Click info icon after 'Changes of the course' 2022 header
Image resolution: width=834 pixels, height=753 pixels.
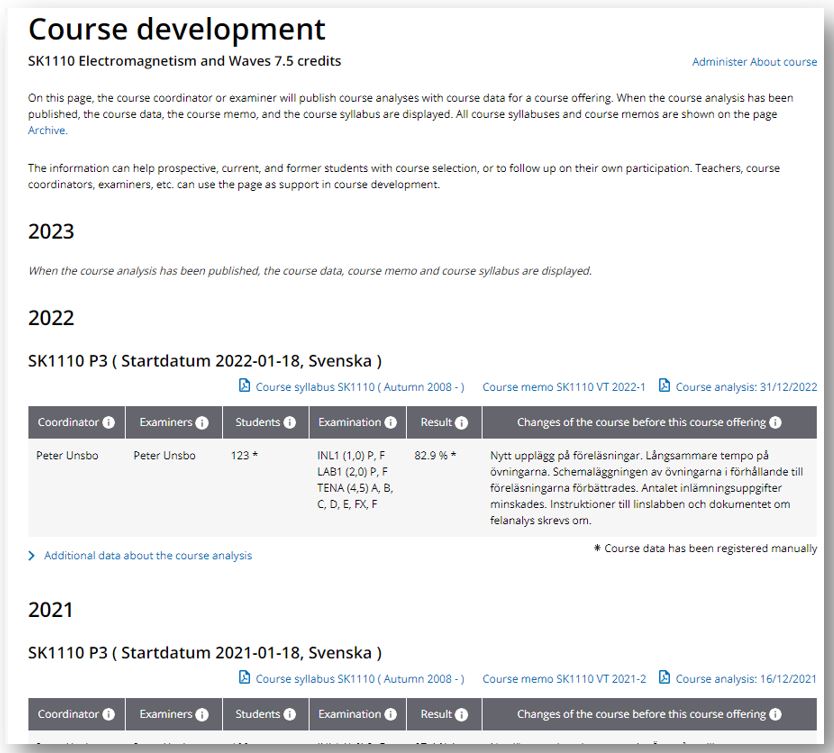(775, 423)
